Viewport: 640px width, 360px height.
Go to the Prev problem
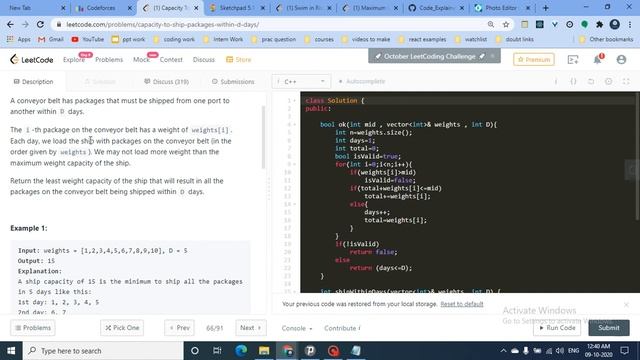179,328
